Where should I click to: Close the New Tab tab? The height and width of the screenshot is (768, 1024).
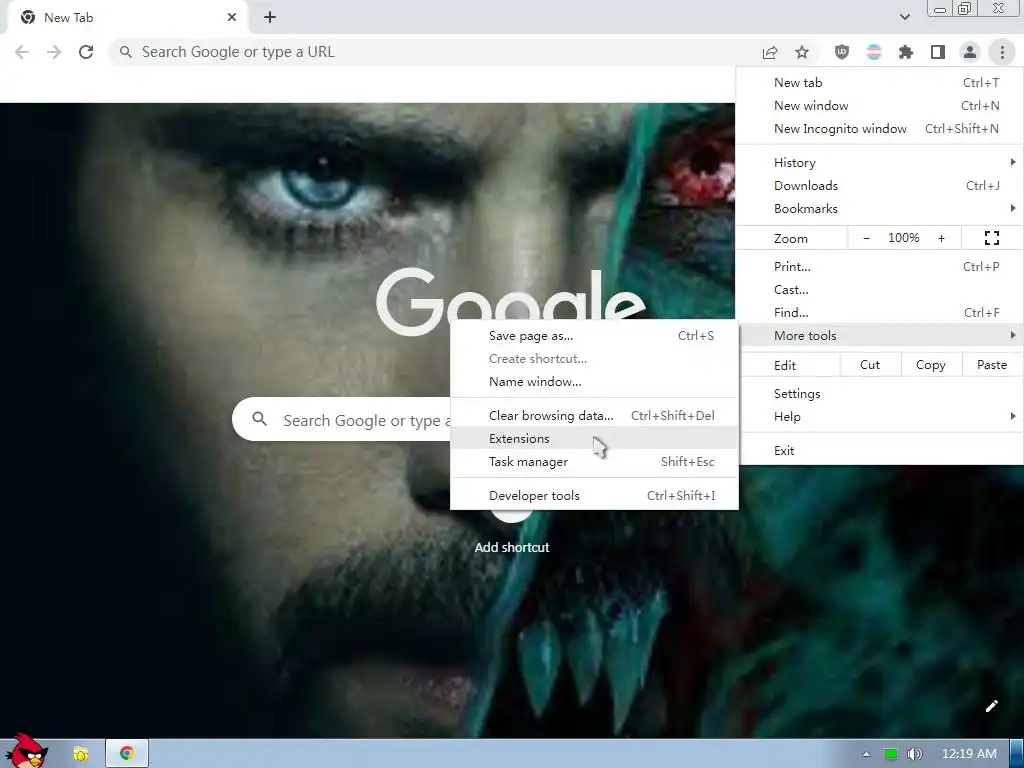pos(232,18)
